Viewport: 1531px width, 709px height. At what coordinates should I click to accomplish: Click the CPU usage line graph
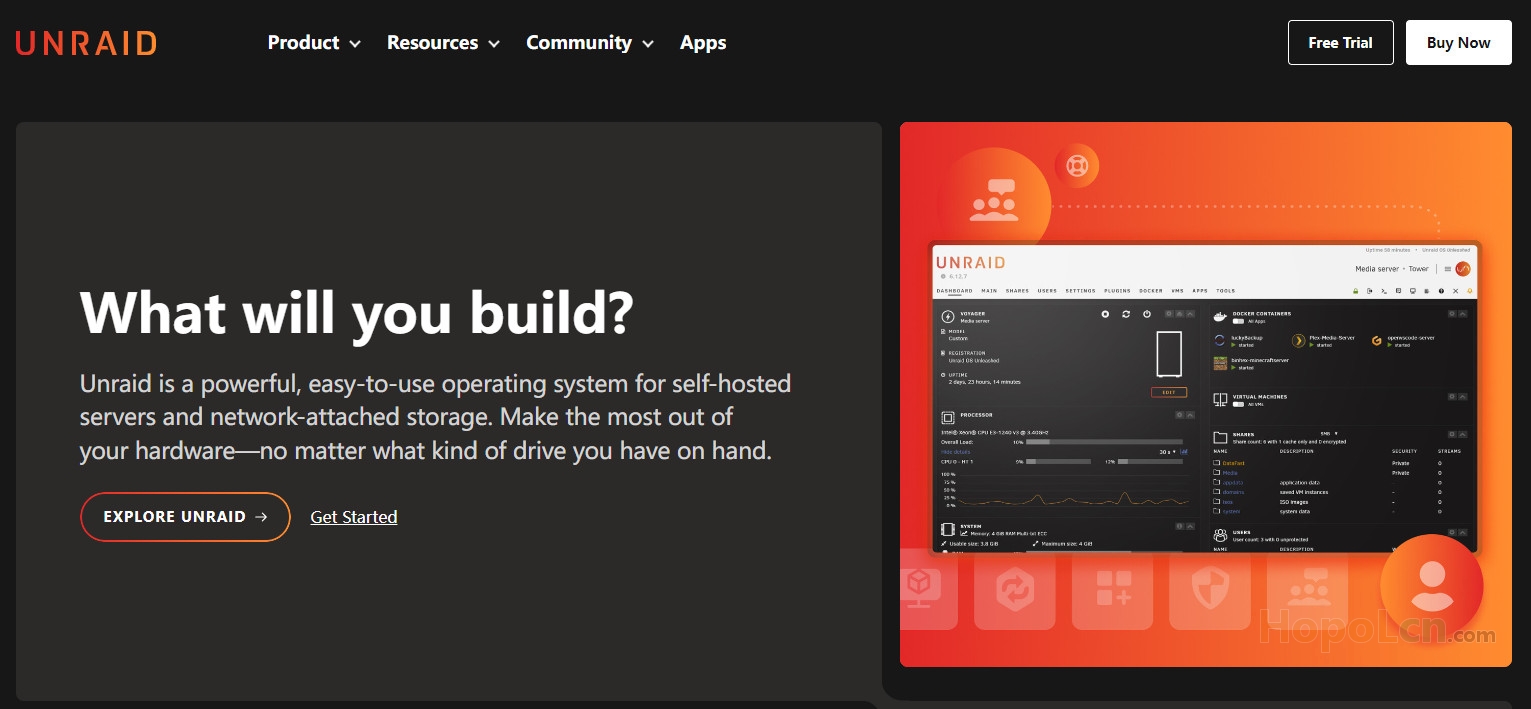(x=1073, y=490)
